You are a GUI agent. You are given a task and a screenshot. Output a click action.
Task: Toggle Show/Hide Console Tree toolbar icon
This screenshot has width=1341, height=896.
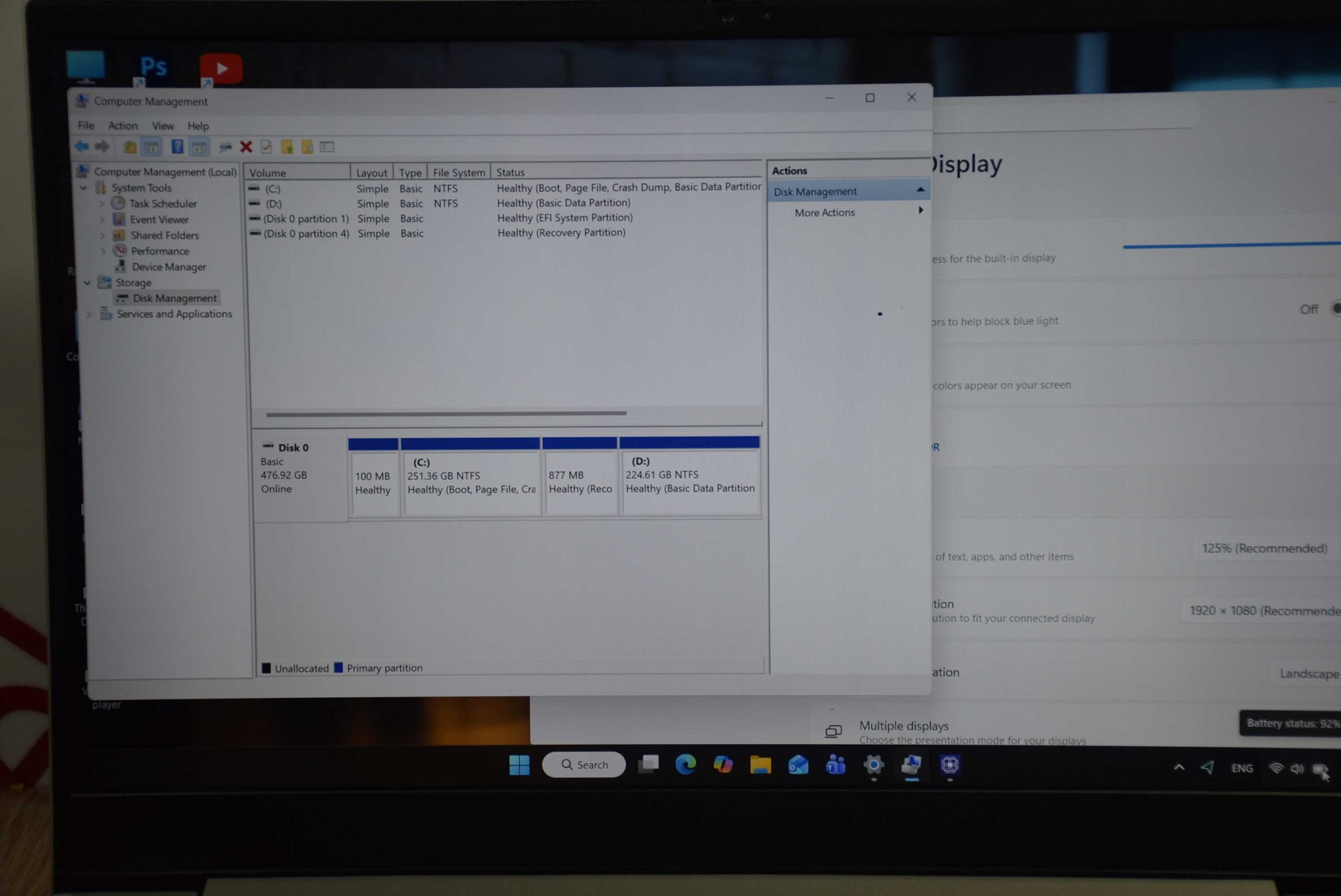151,148
